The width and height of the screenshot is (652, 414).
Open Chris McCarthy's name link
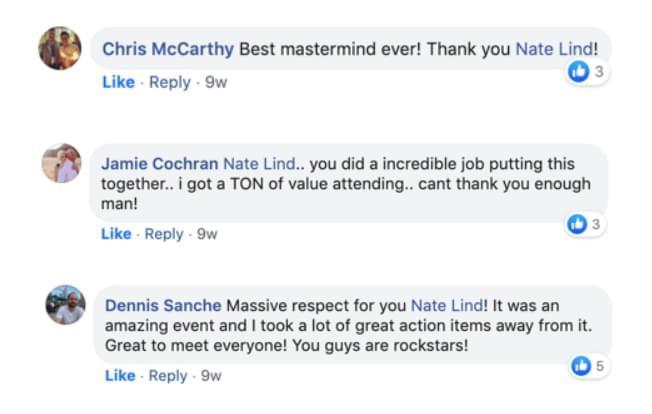tap(168, 49)
